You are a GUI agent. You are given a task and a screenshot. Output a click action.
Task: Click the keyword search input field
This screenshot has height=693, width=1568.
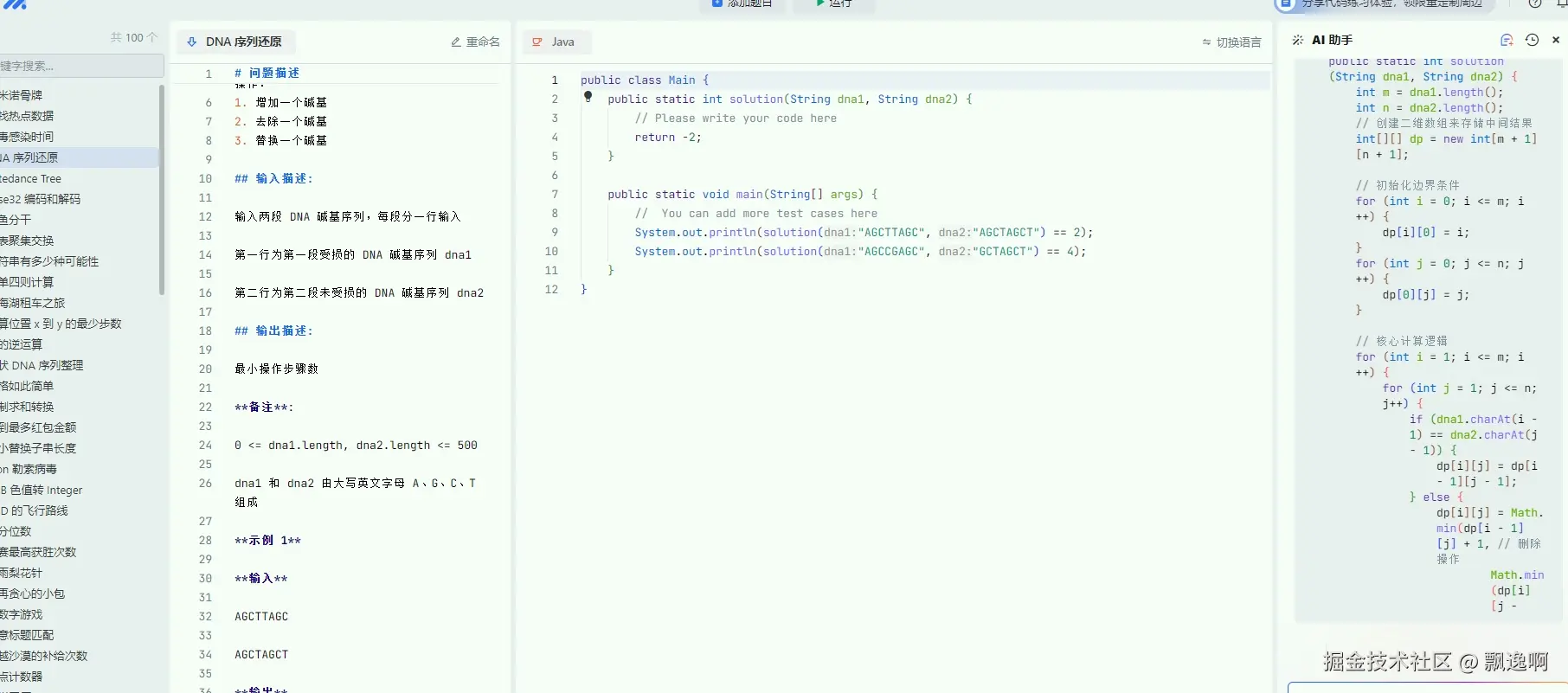coord(80,66)
